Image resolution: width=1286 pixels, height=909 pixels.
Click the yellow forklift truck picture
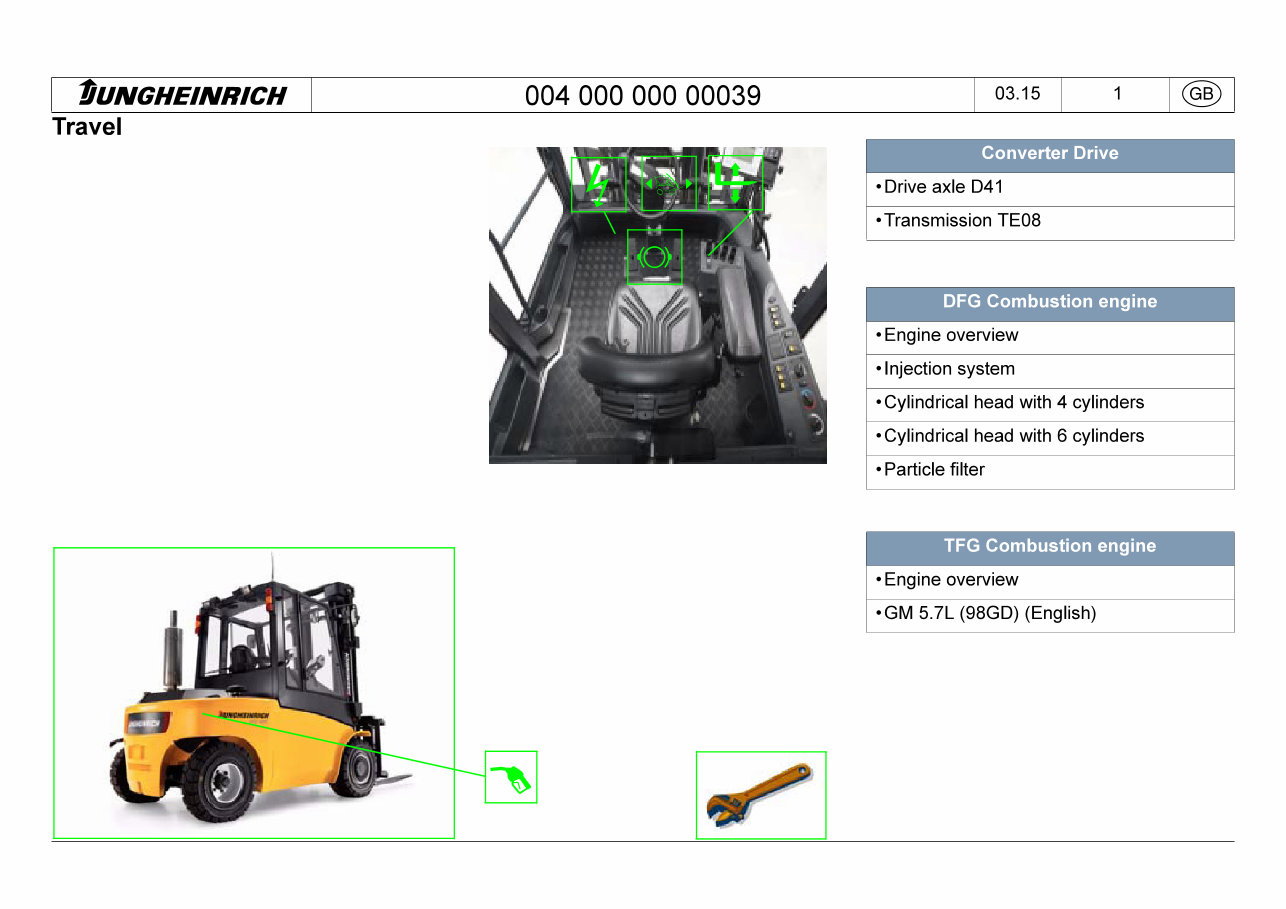coord(254,693)
